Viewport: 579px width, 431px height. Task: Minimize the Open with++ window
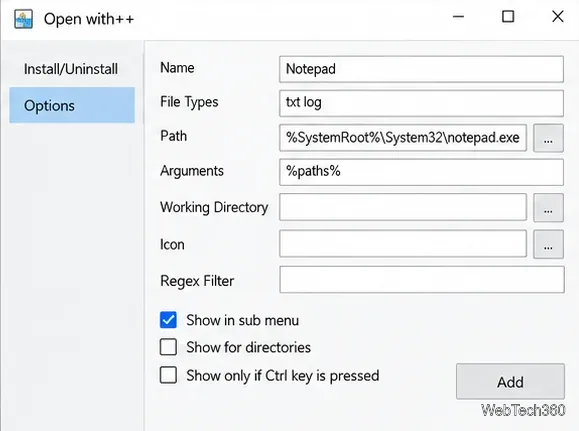coord(458,17)
